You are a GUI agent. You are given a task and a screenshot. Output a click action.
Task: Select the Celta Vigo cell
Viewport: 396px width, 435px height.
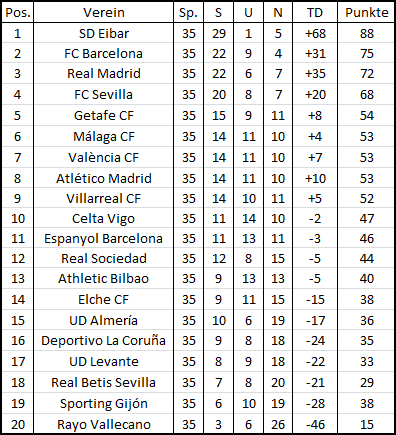(104, 218)
